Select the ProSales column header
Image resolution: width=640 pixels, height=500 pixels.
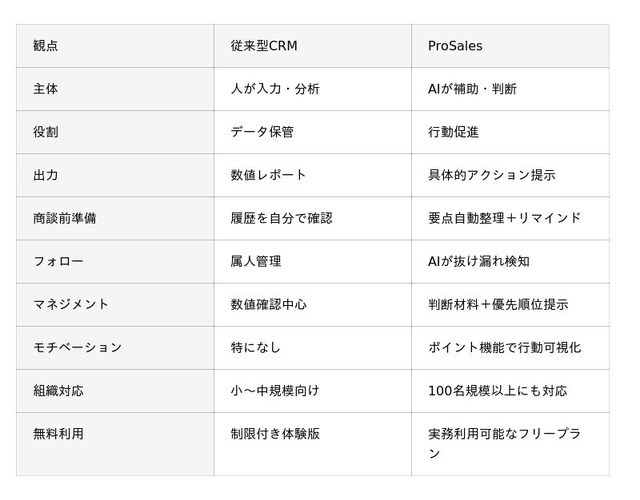click(x=456, y=46)
